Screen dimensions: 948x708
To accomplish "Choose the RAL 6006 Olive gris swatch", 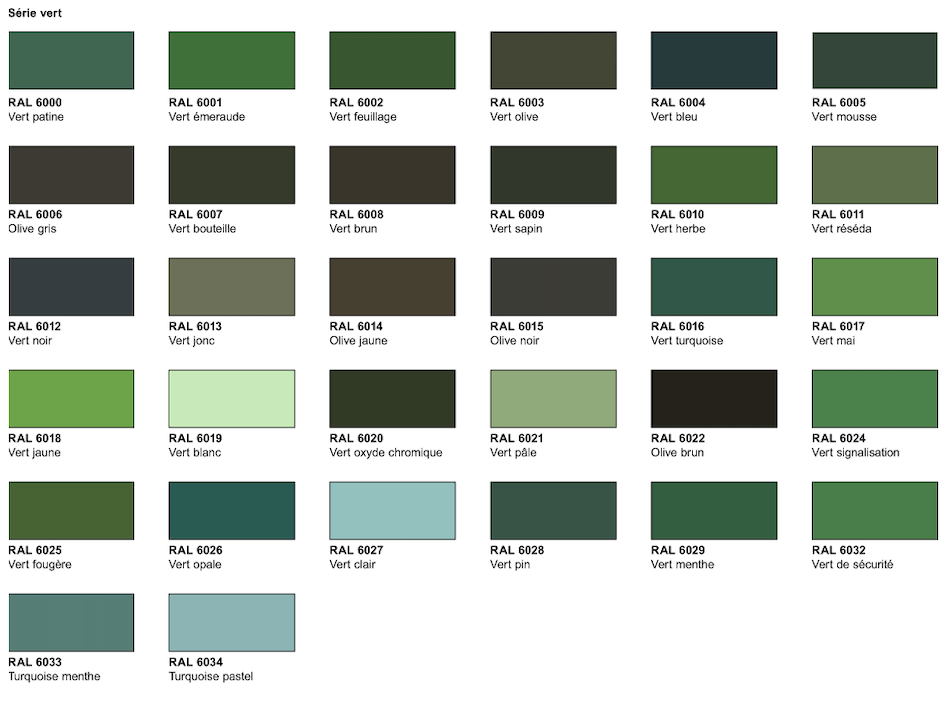I will click(71, 175).
